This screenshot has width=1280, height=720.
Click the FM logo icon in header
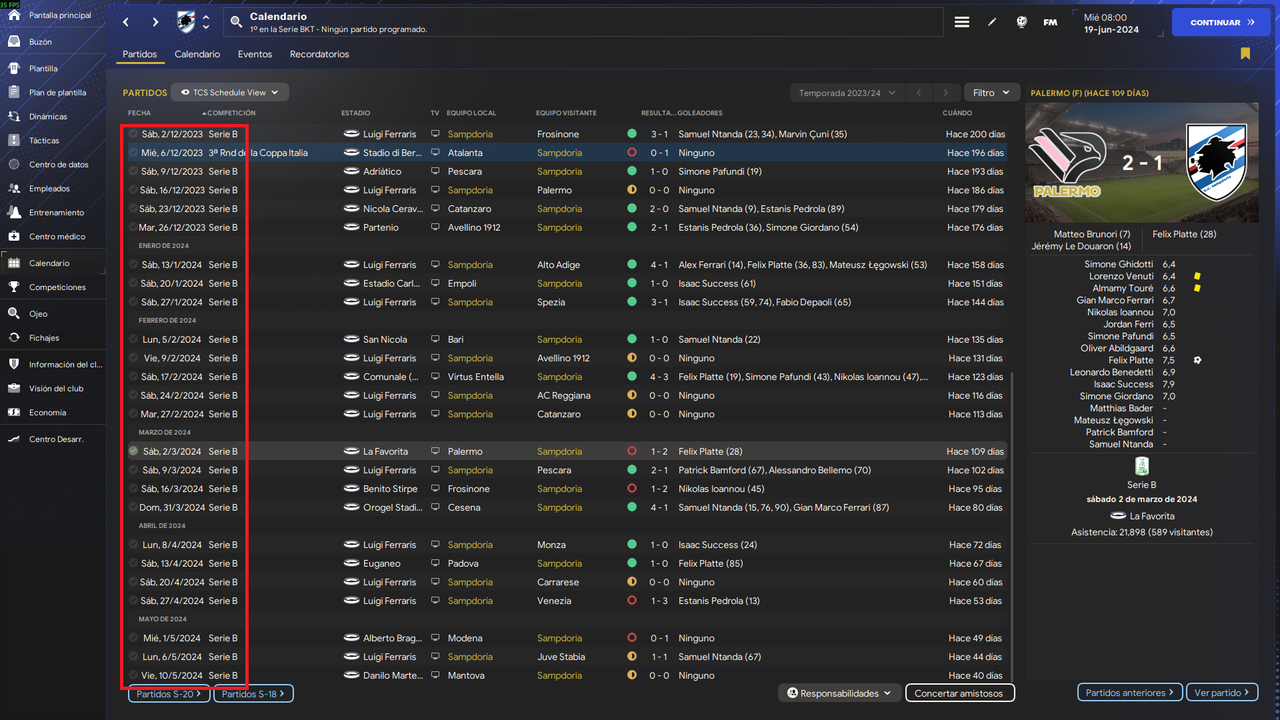pos(1050,22)
